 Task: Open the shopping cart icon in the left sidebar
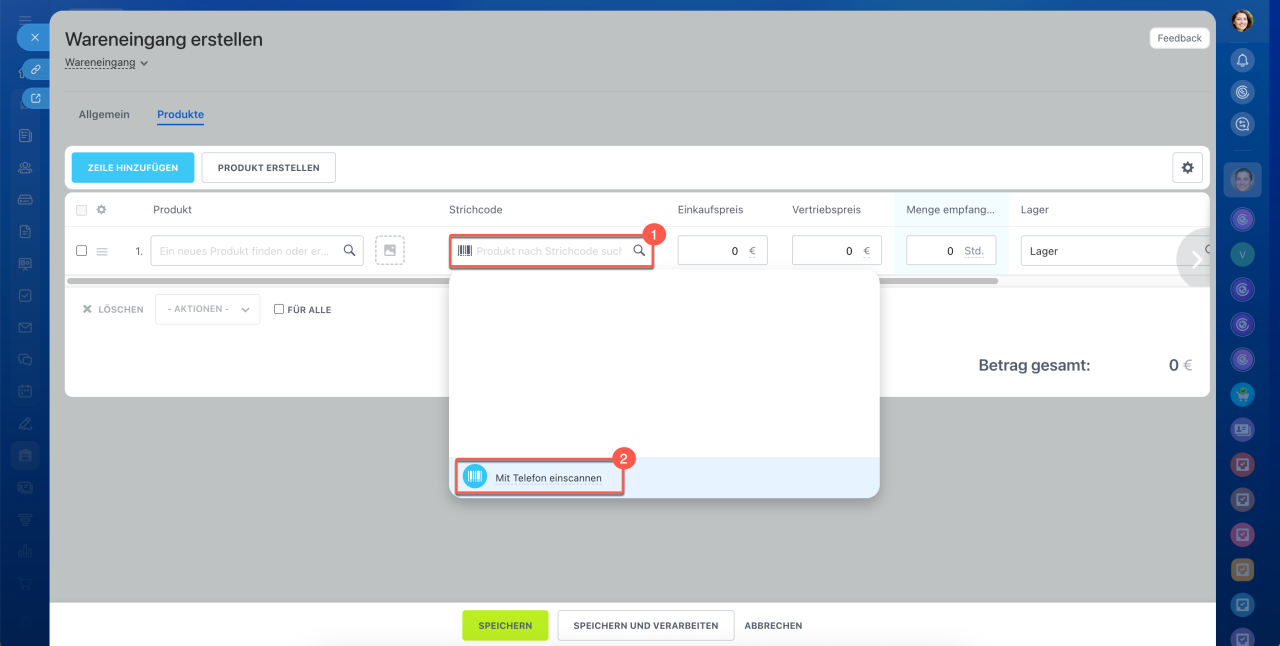25,583
